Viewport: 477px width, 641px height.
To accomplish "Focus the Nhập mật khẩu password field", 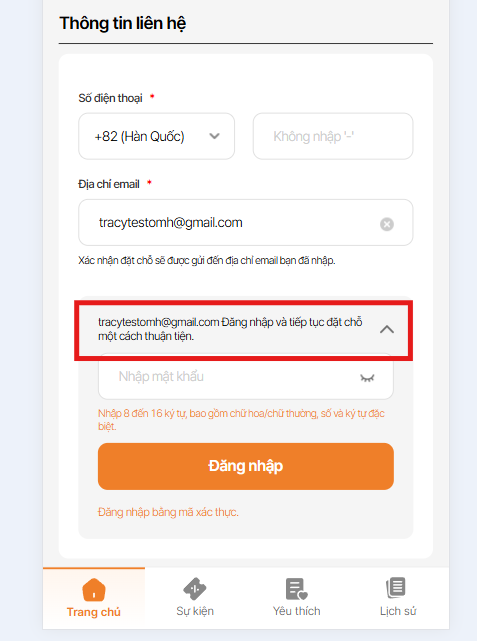I will click(x=246, y=377).
